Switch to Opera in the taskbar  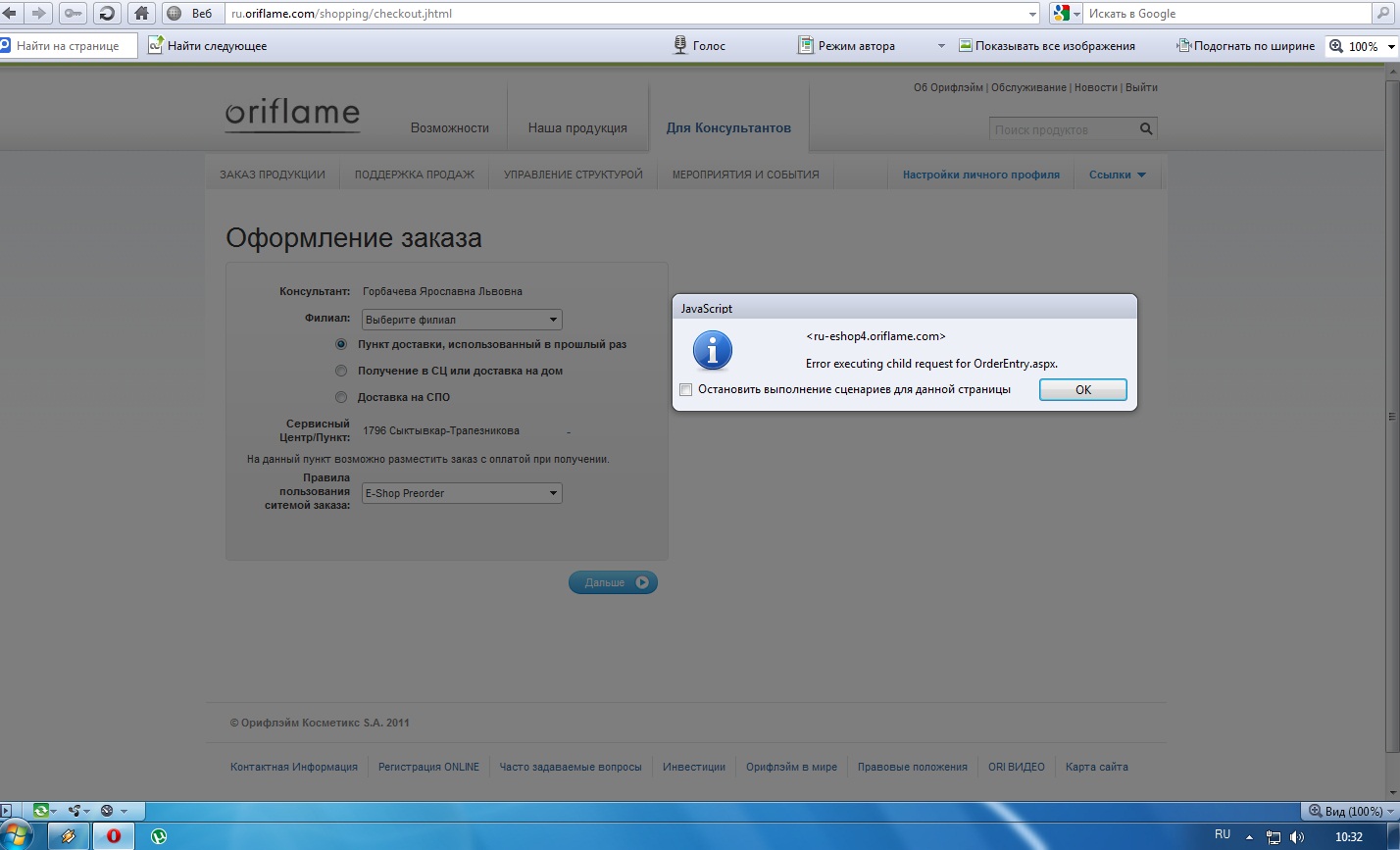click(114, 836)
